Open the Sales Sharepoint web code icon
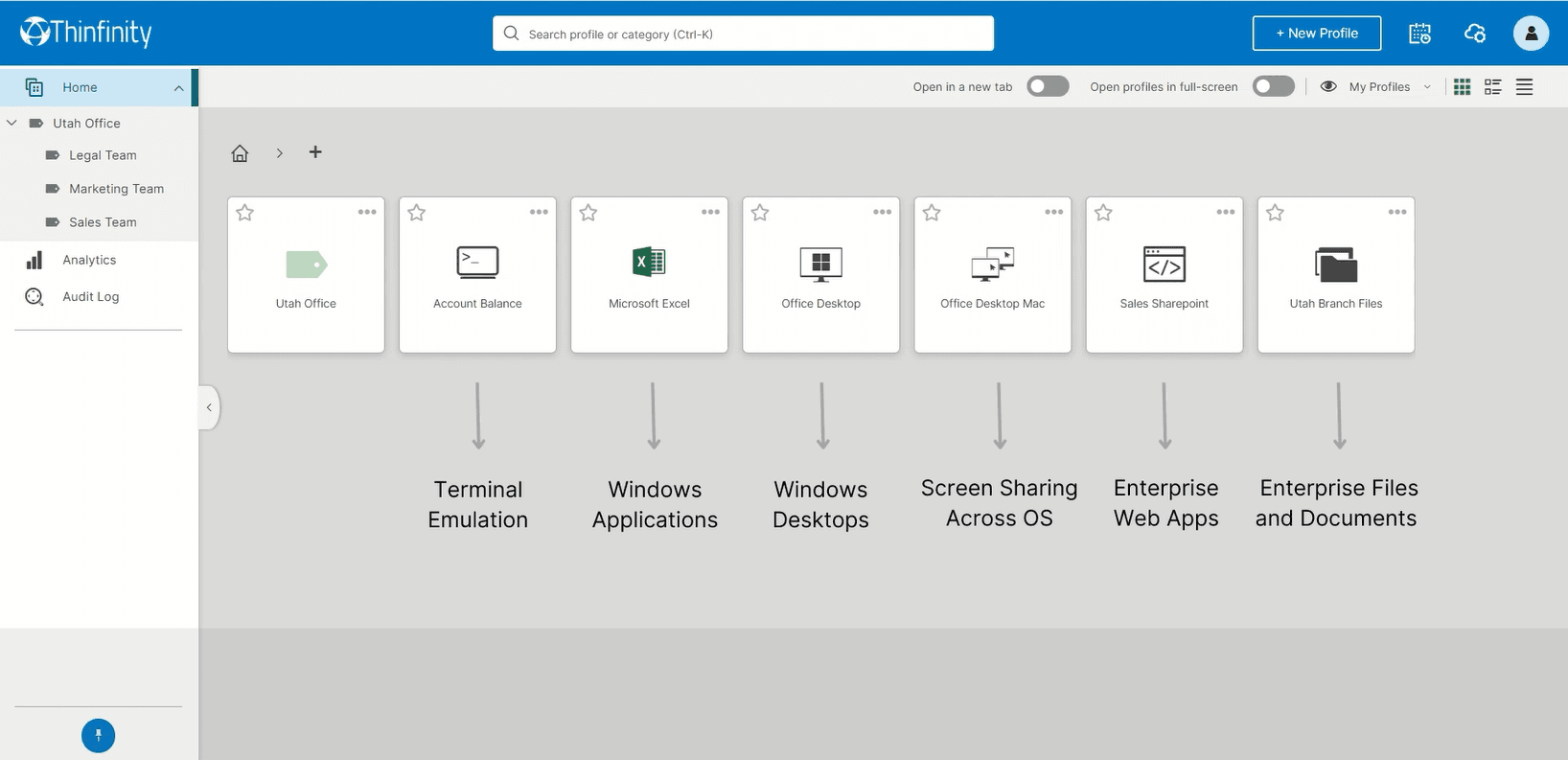The image size is (1568, 760). point(1164,265)
